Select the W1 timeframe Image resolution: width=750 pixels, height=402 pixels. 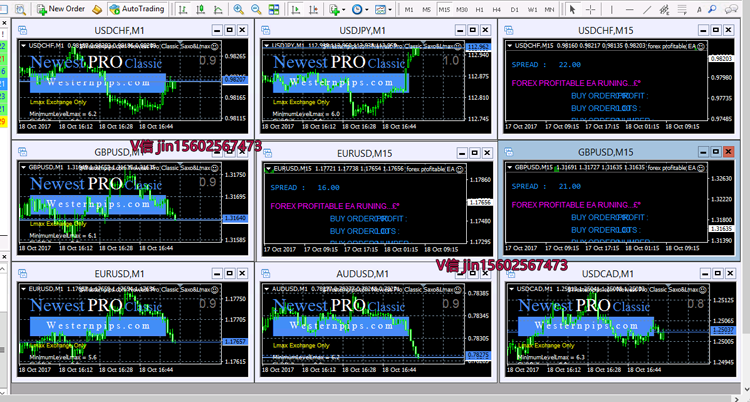[x=532, y=10]
